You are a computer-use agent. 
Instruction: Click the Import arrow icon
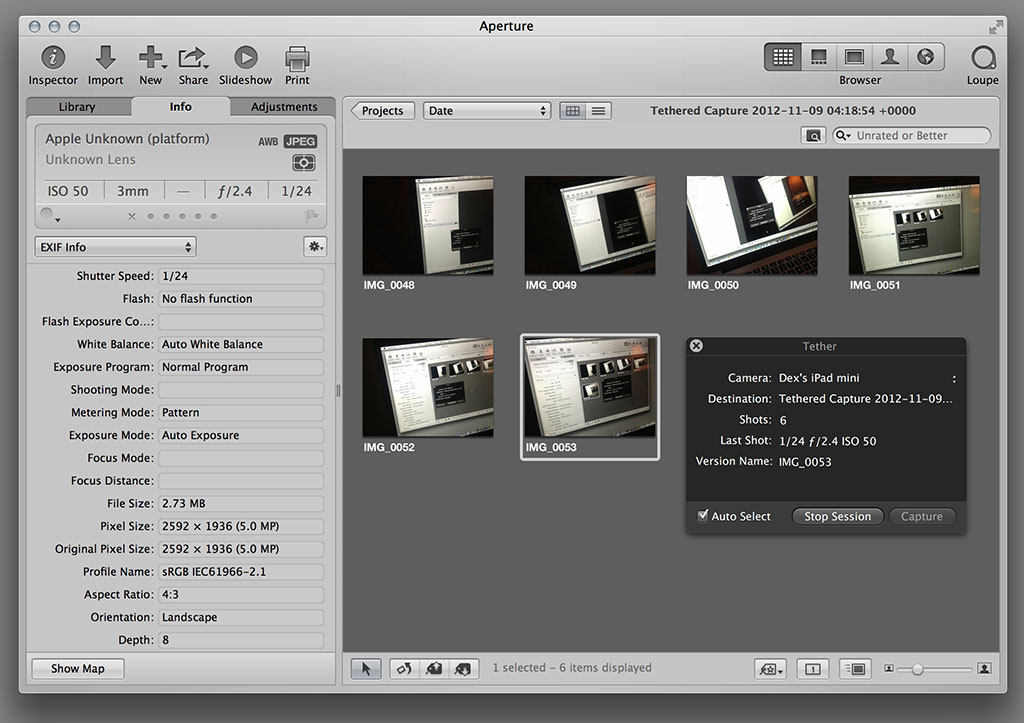[x=105, y=58]
